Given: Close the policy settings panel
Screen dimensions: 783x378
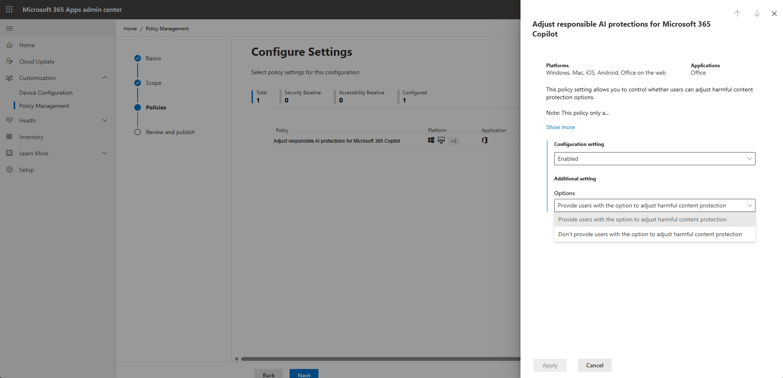Looking at the screenshot, I should coord(775,14).
